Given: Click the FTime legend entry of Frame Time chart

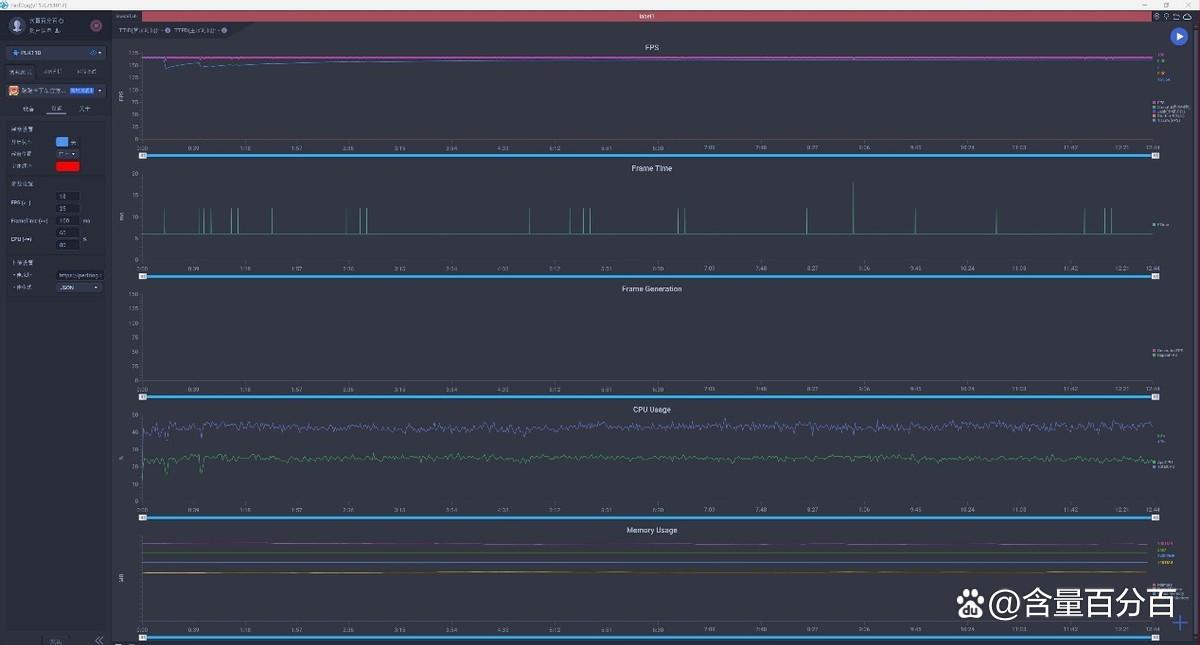Looking at the screenshot, I should (1161, 224).
